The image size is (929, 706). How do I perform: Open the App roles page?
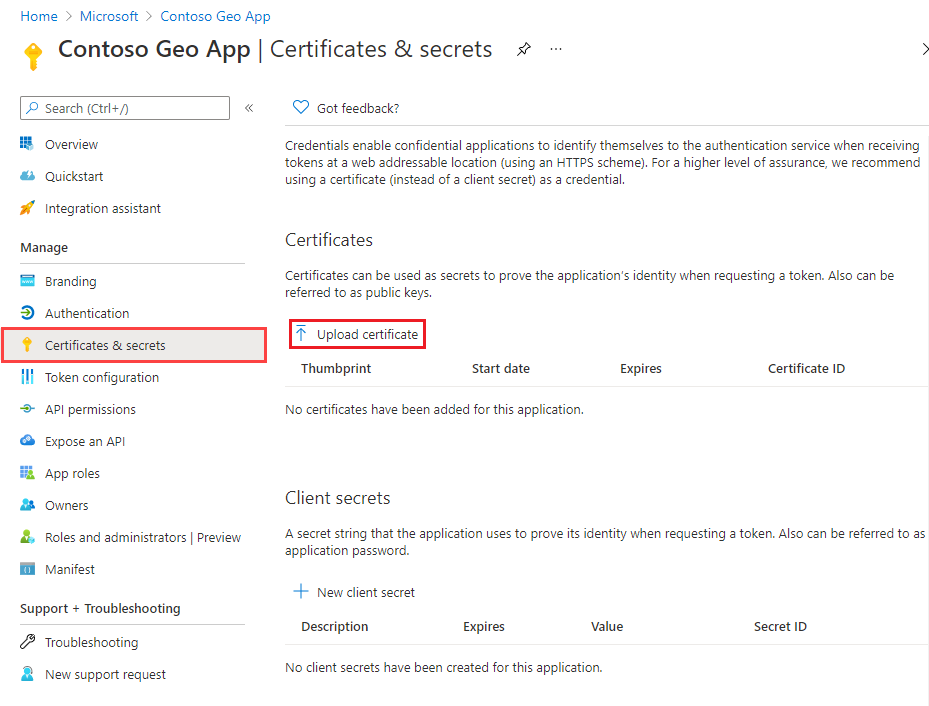[x=72, y=473]
